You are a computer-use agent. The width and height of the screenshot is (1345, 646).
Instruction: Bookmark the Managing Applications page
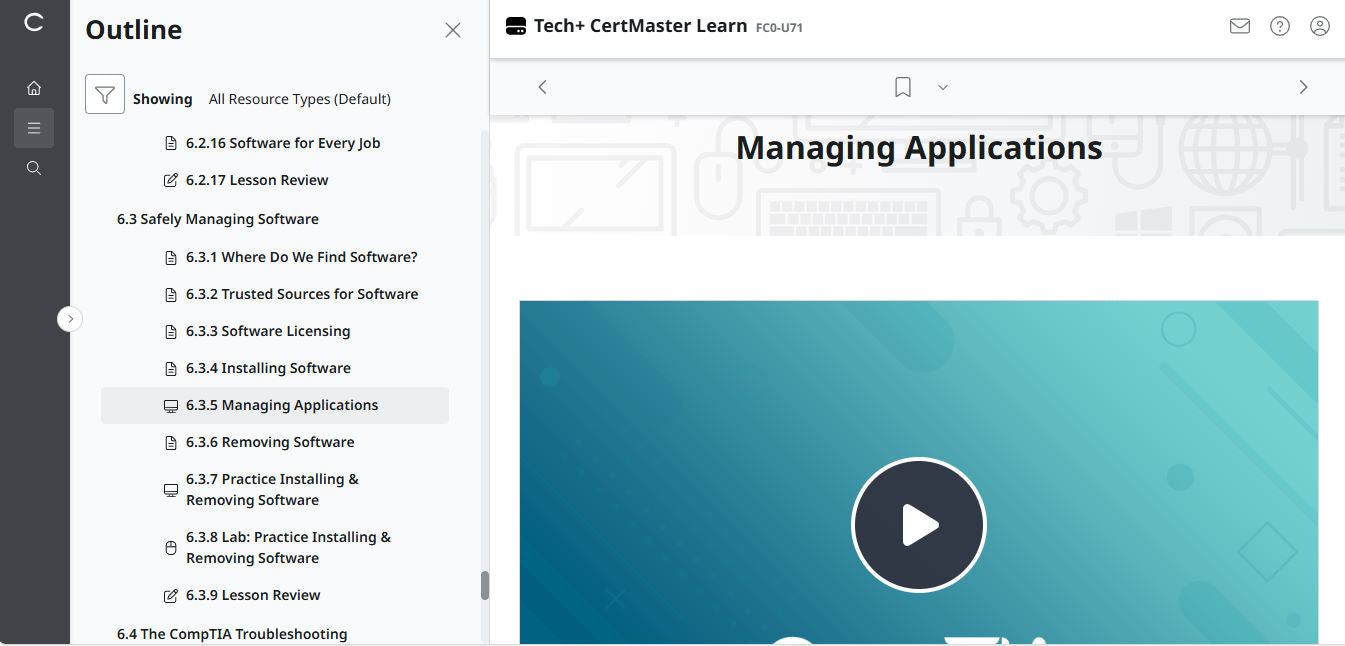tap(901, 87)
